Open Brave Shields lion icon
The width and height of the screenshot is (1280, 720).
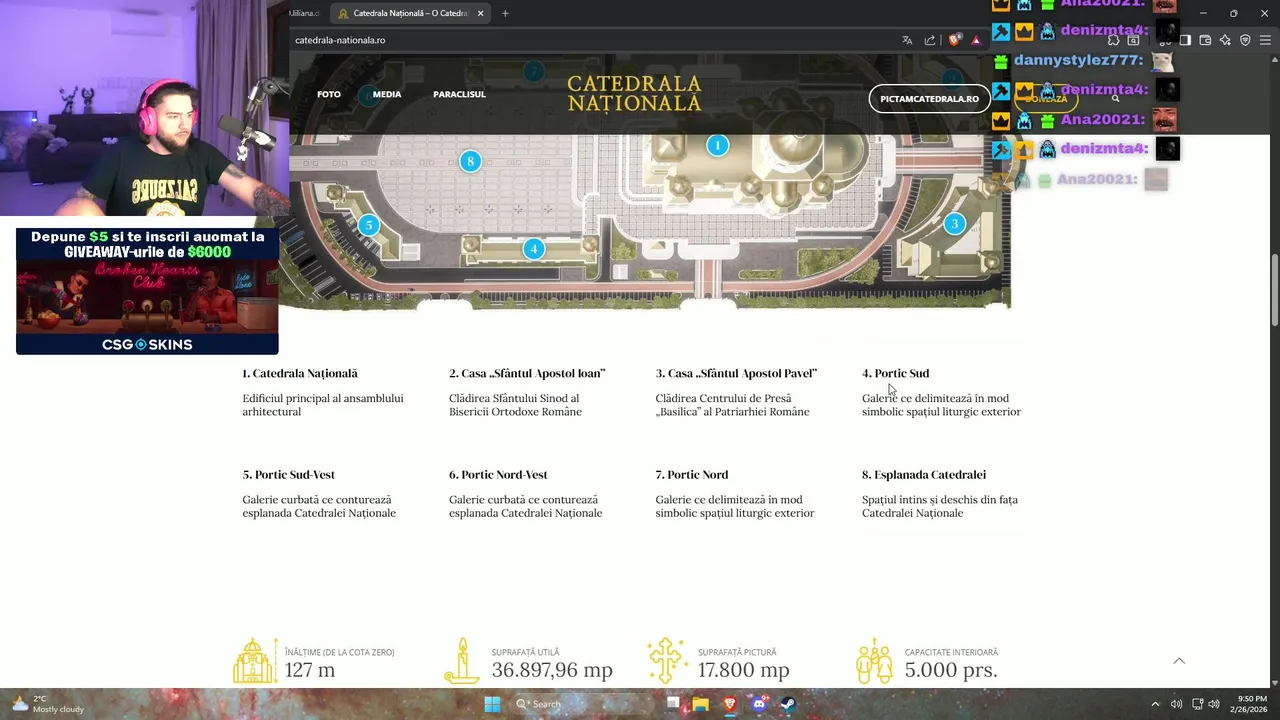955,40
